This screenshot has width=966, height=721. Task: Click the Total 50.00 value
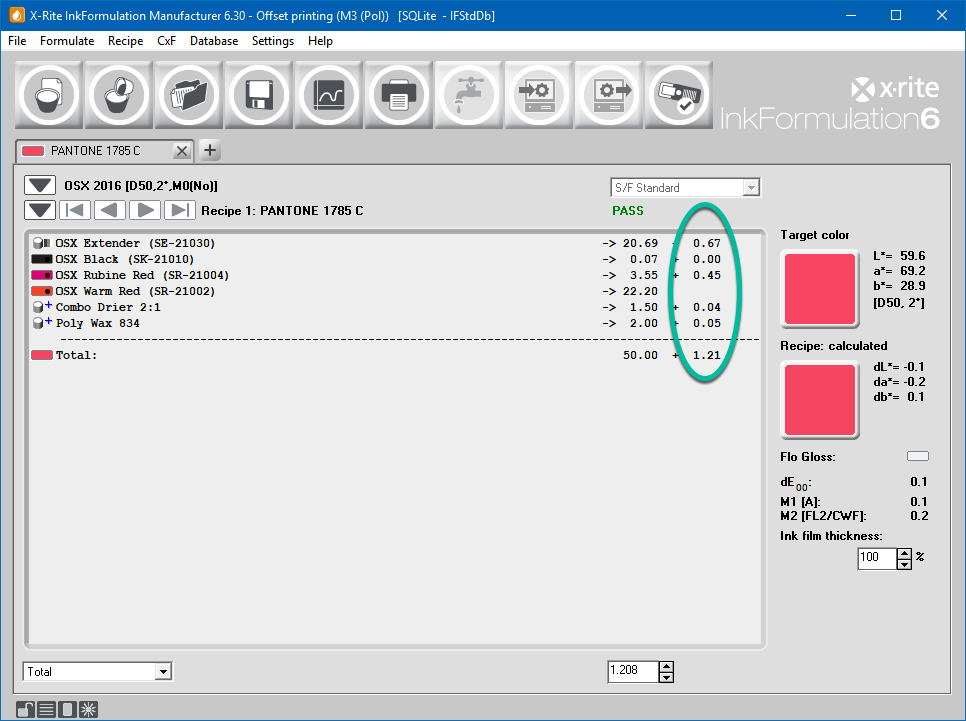pos(640,355)
